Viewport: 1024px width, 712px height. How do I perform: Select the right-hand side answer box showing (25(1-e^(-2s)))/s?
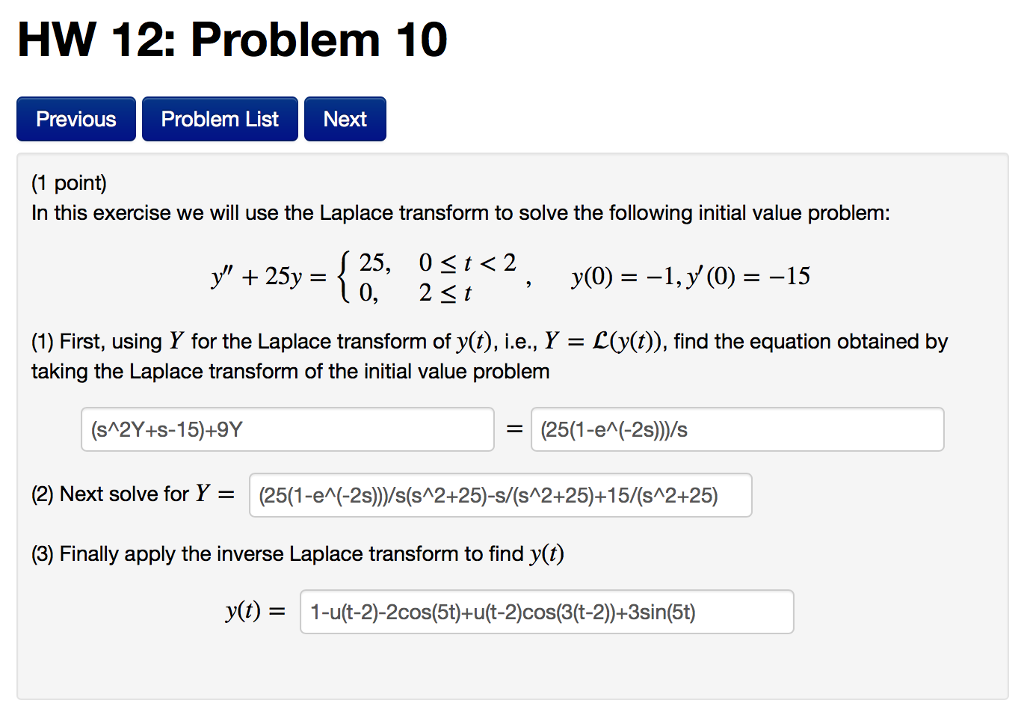pyautogui.click(x=737, y=428)
